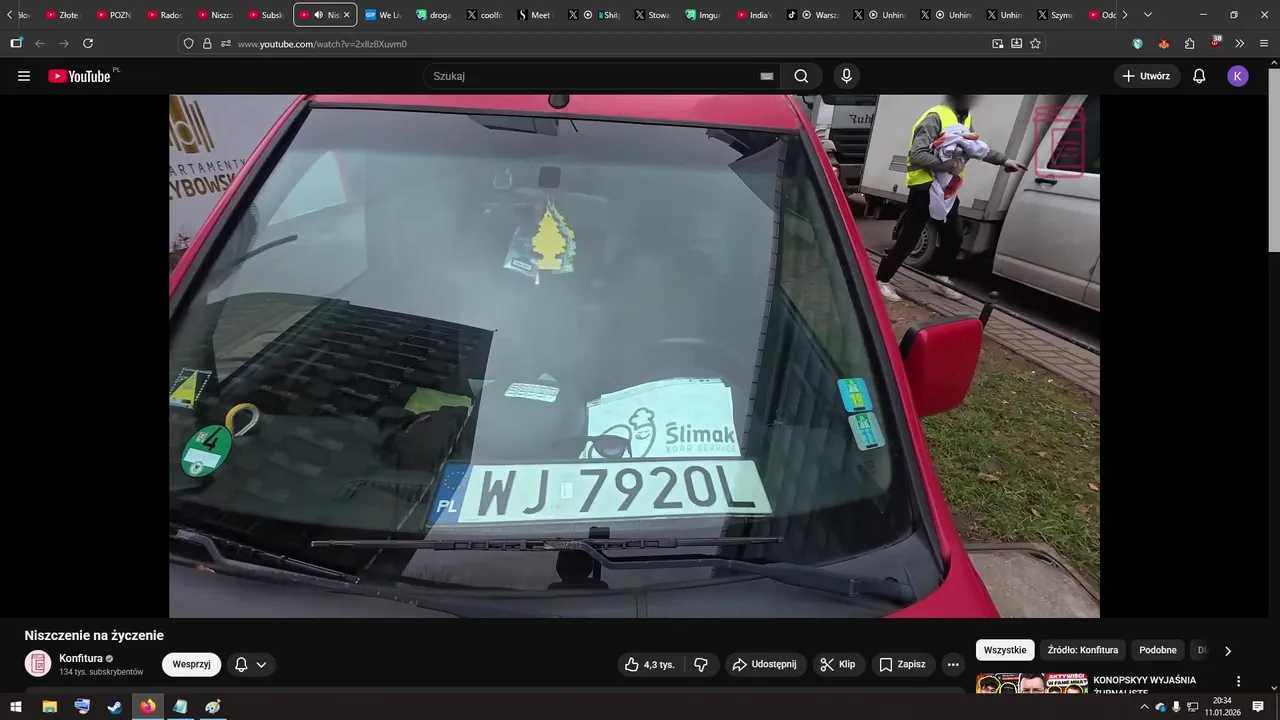The image size is (1280, 720).
Task: Bookmark this page with the star
Action: click(x=1035, y=43)
